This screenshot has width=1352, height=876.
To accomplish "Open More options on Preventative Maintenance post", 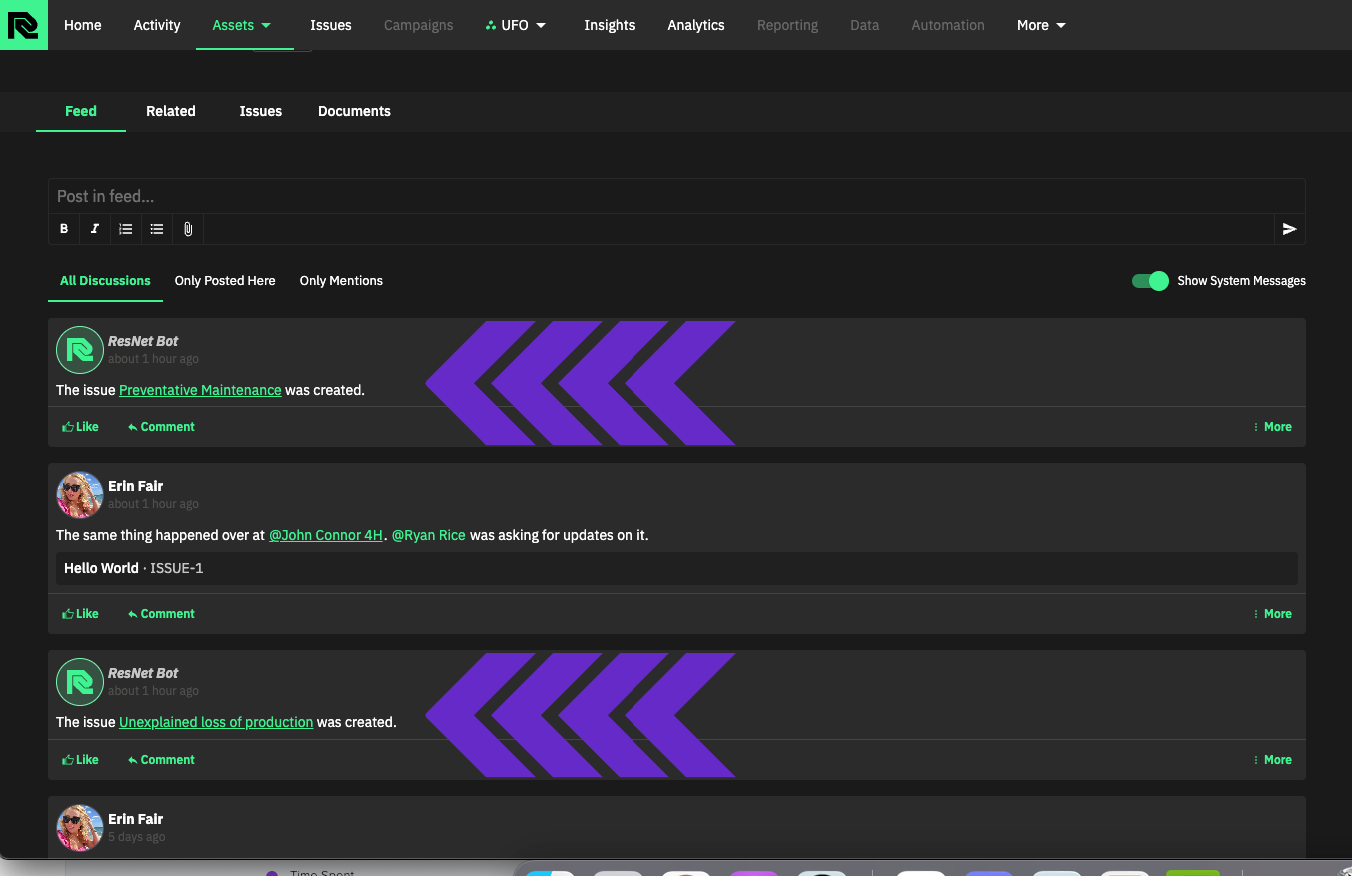I will [x=1272, y=427].
